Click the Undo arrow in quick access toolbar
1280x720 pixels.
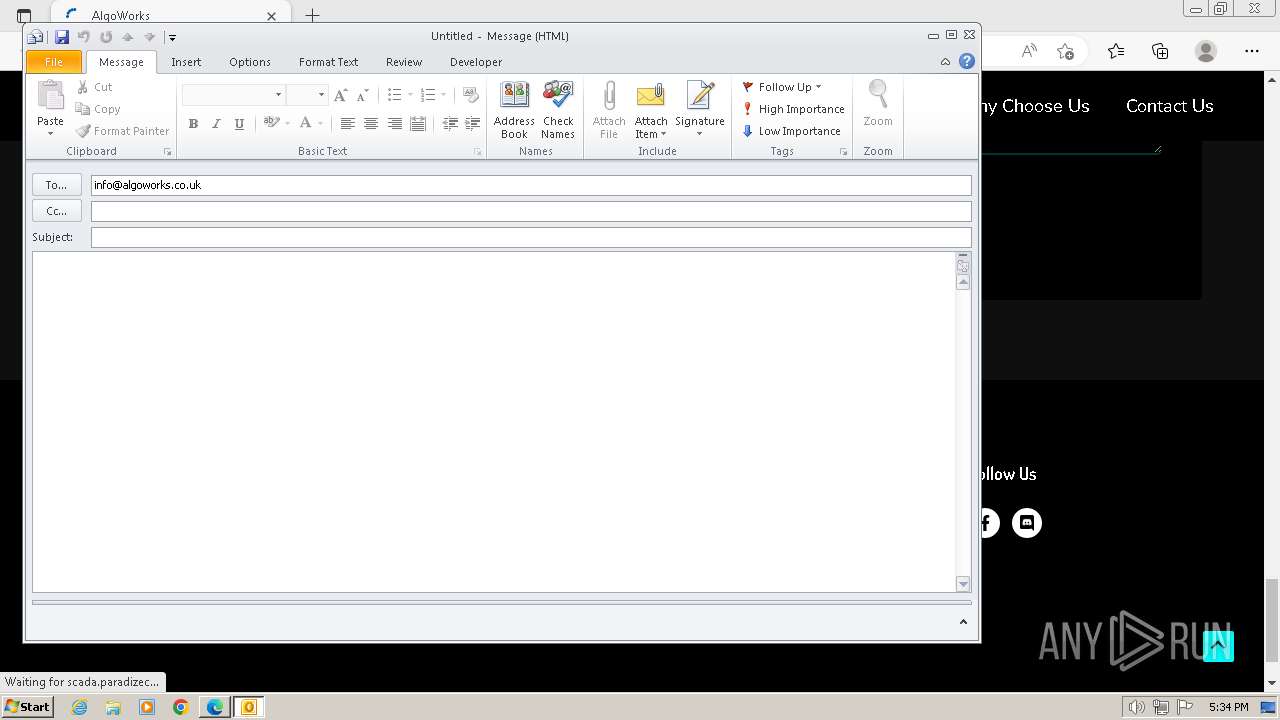coord(84,37)
